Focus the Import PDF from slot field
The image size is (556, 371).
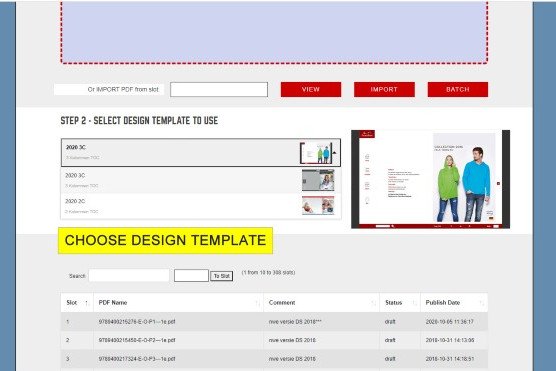[219, 89]
